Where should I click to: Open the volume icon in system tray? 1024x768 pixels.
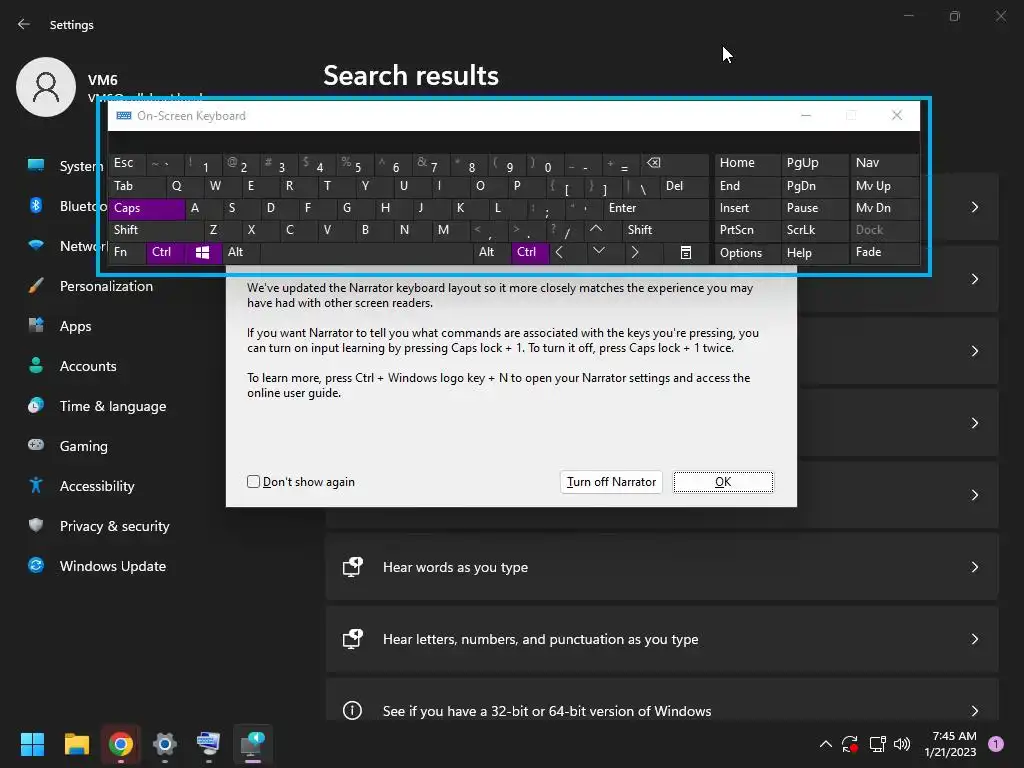pos(902,744)
